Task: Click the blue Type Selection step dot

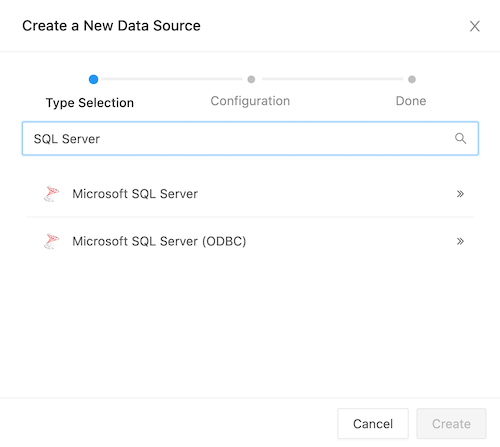Action: 93,79
